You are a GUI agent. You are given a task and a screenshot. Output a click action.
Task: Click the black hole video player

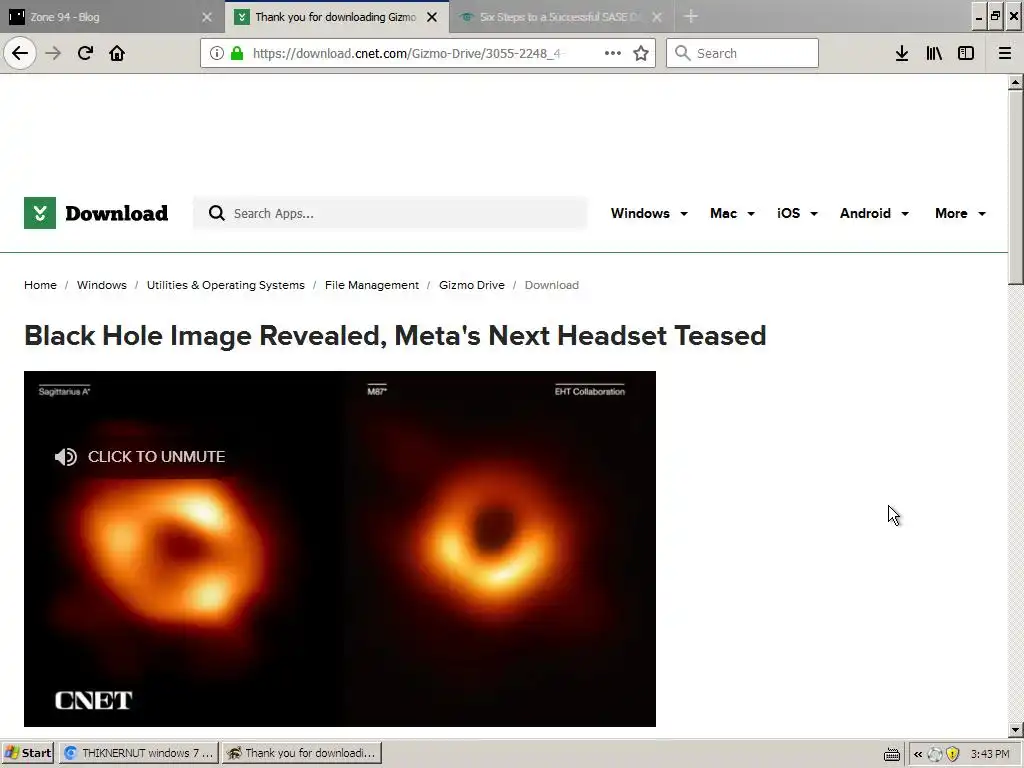click(x=340, y=549)
